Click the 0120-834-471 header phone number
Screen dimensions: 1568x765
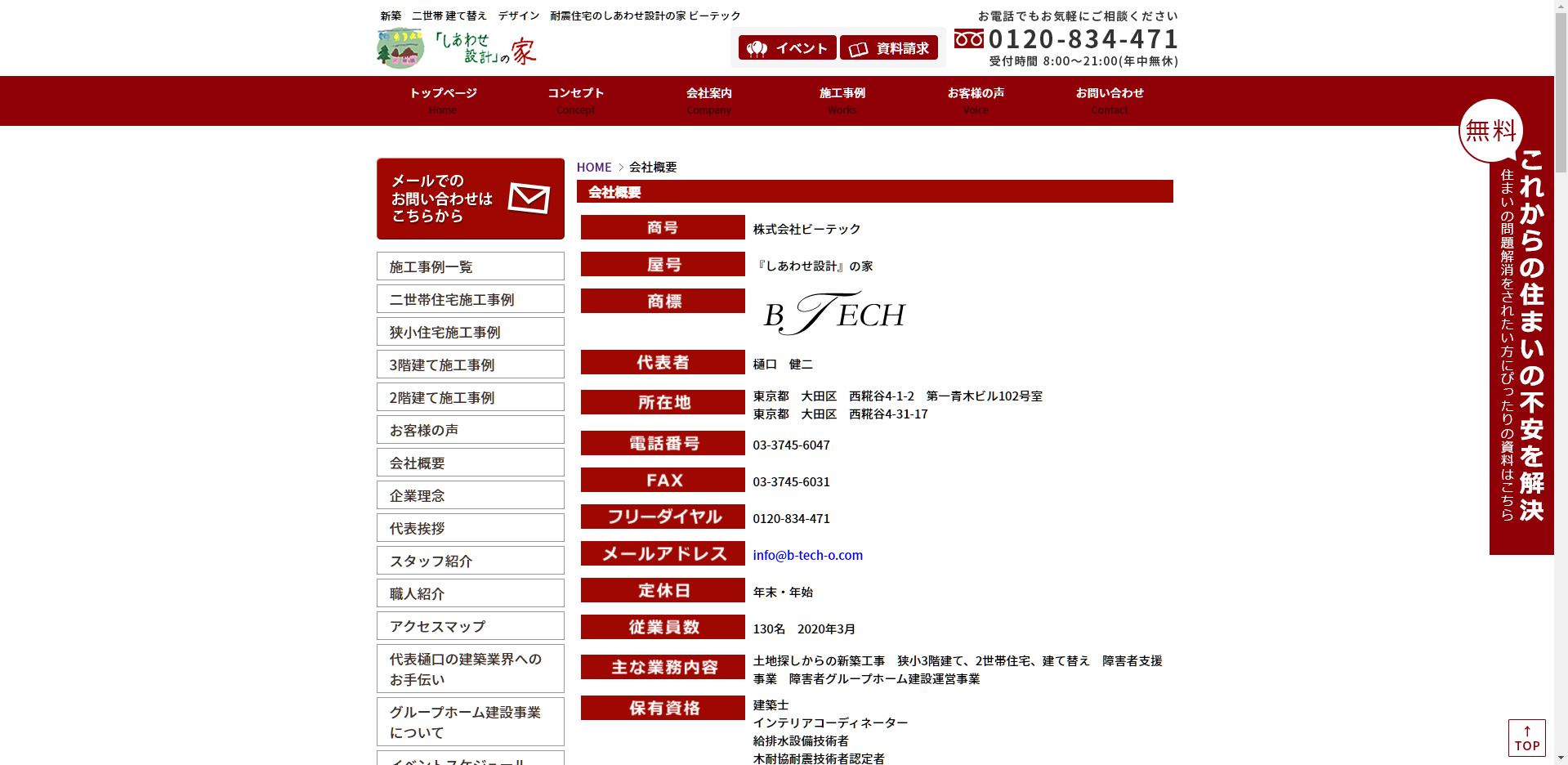(1083, 38)
